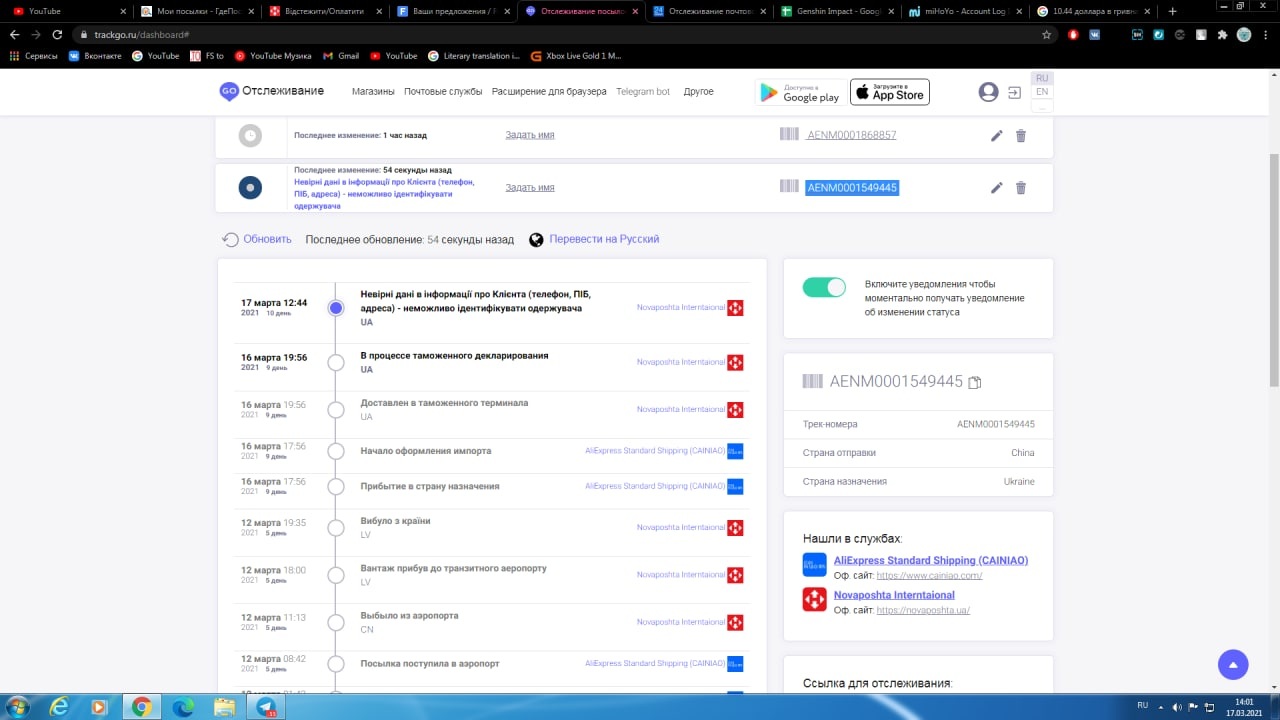
Task: Open new browser tab with plus button
Action: [x=1172, y=11]
